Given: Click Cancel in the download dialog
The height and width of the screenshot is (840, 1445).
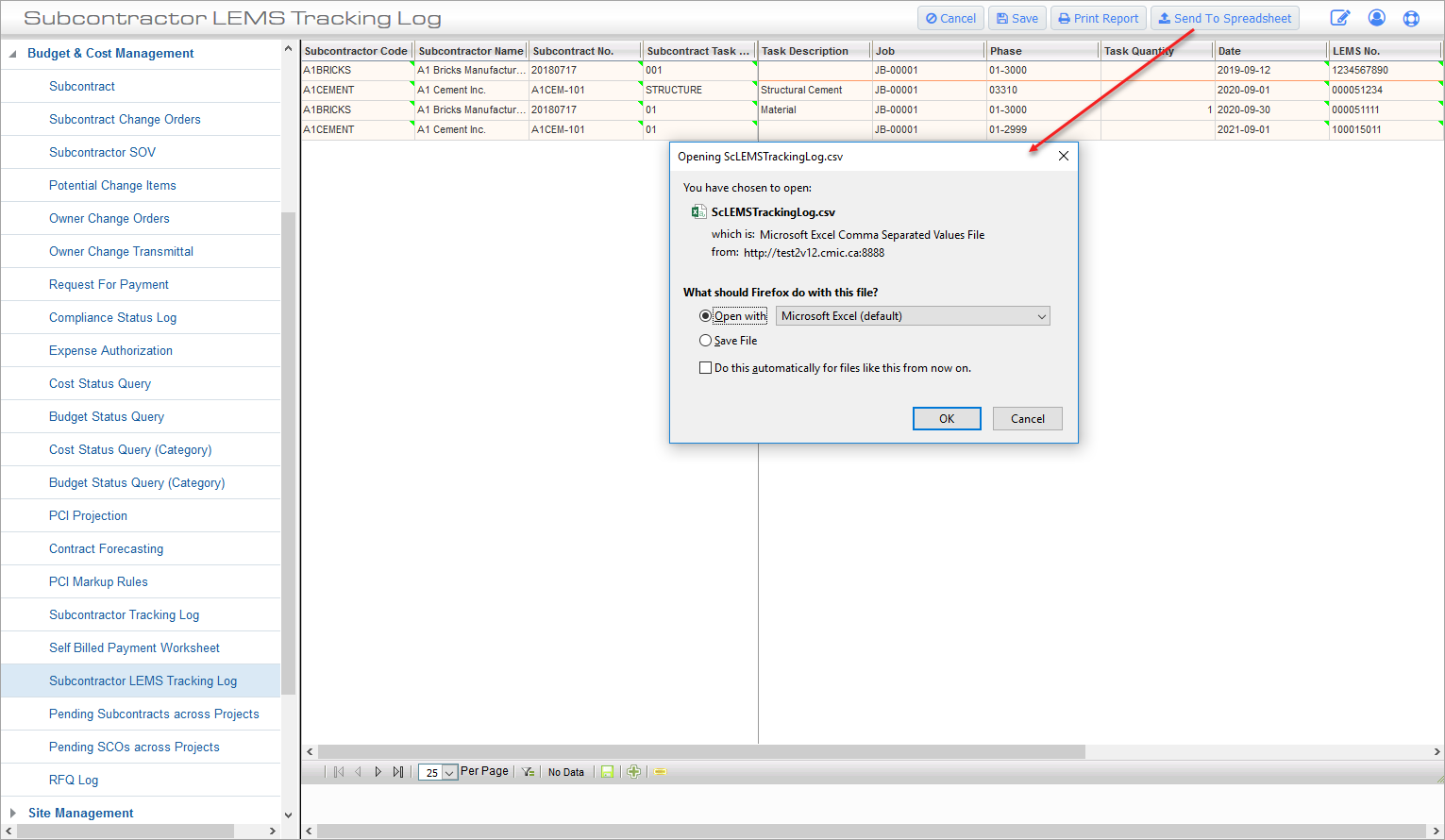Looking at the screenshot, I should coord(1028,419).
